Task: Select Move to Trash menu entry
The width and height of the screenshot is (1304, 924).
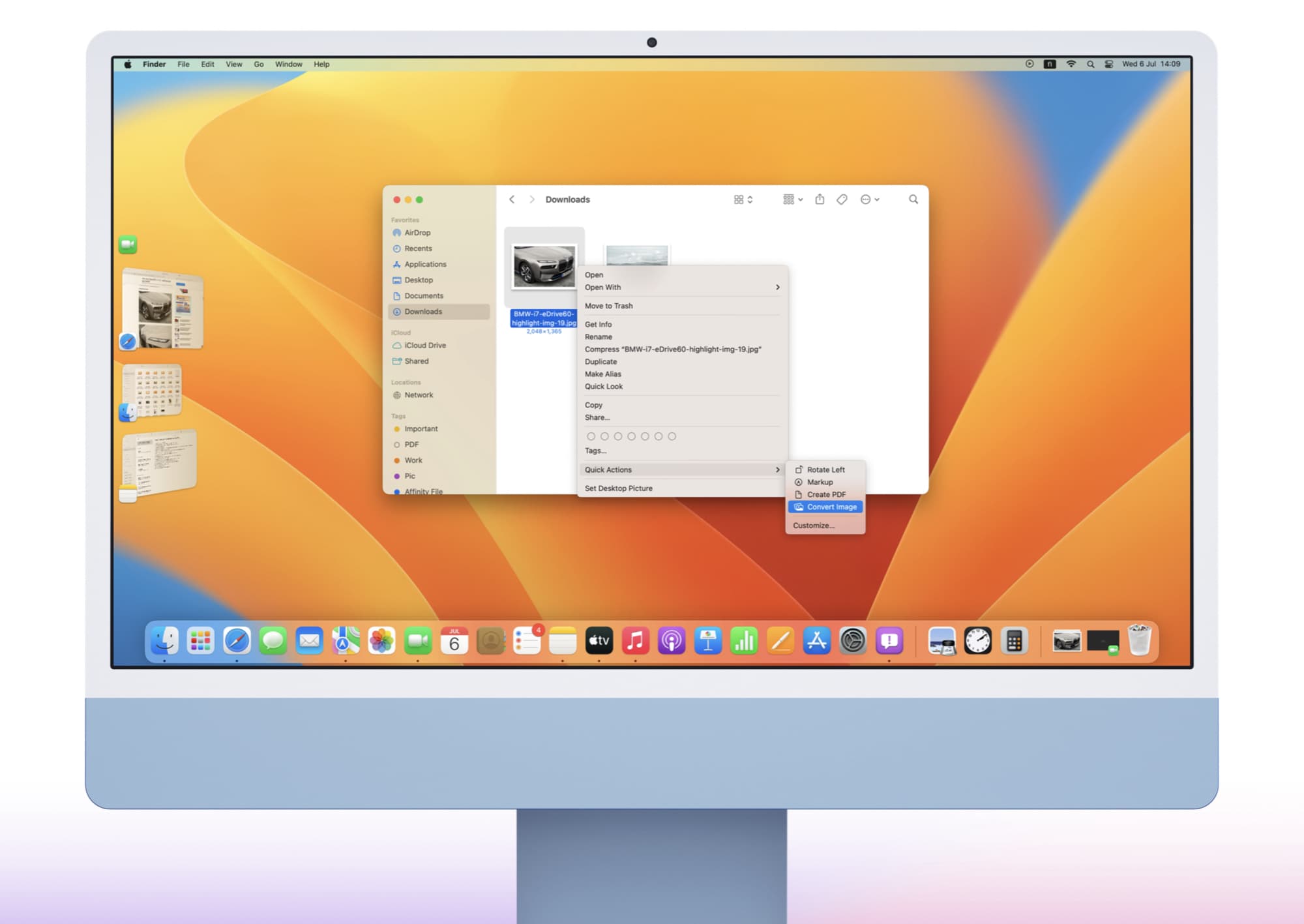Action: (608, 306)
